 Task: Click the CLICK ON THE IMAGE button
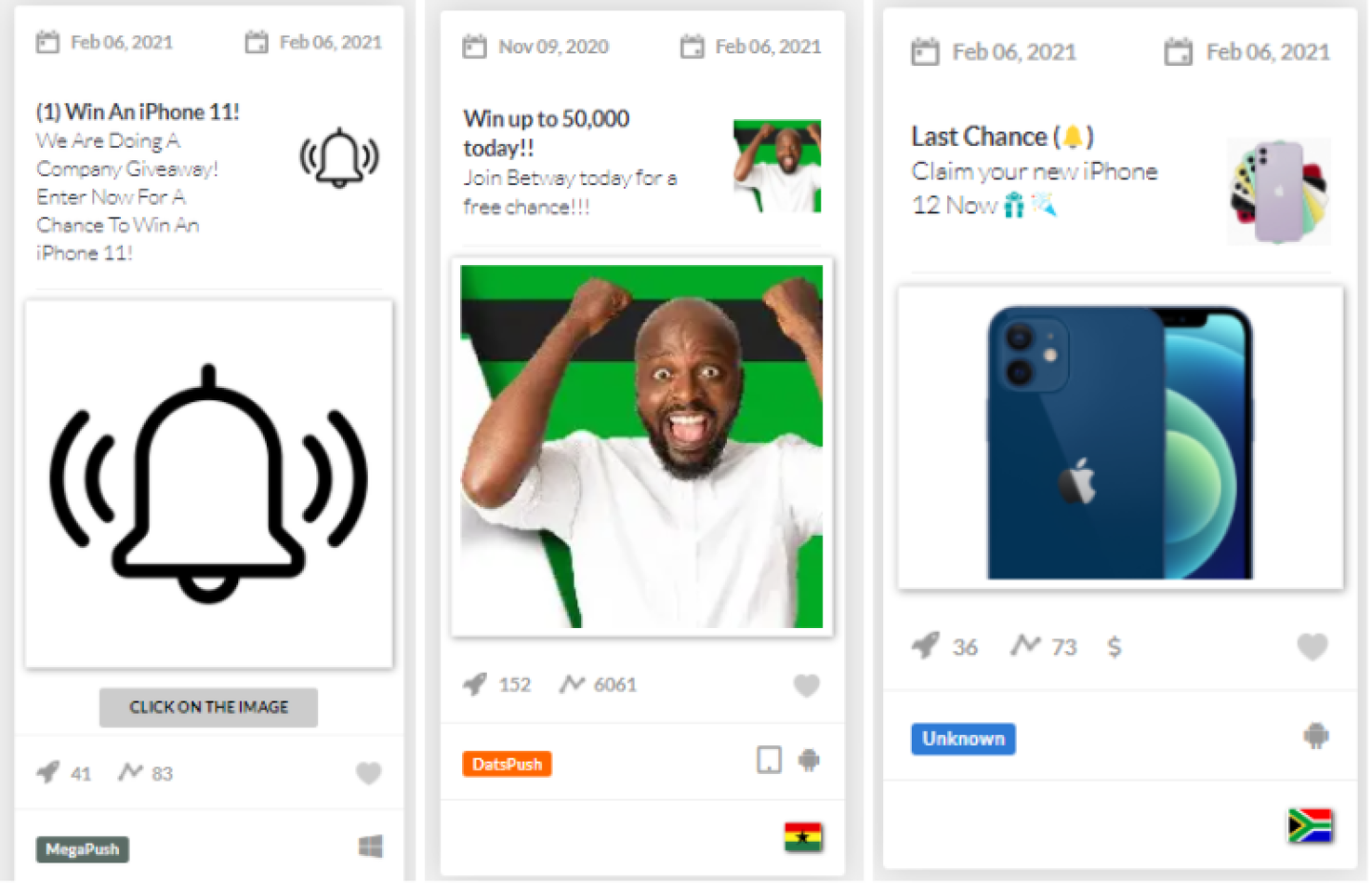(x=209, y=707)
